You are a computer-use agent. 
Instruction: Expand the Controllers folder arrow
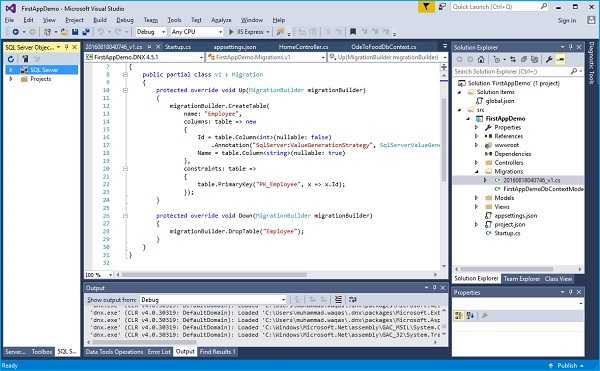[476, 163]
